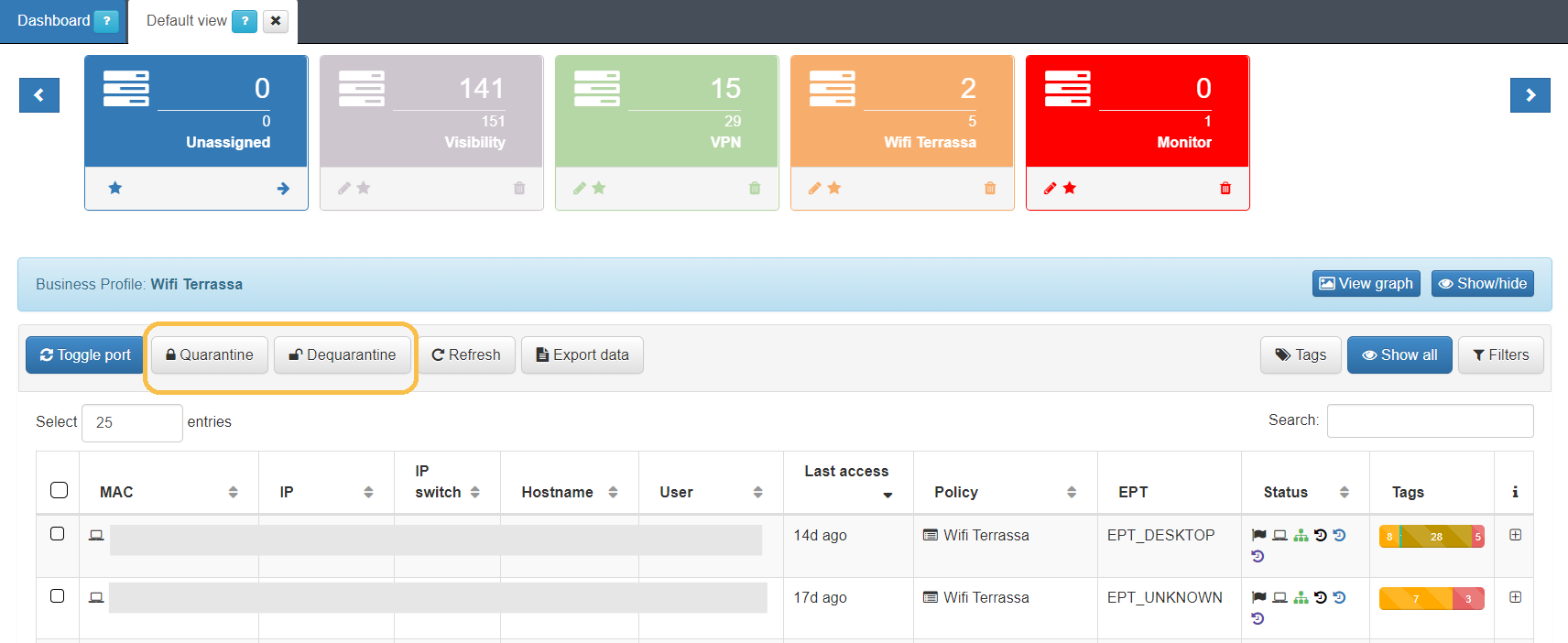The height and width of the screenshot is (643, 1568).
Task: Click the trash icon on Visibility card
Action: coord(519,189)
